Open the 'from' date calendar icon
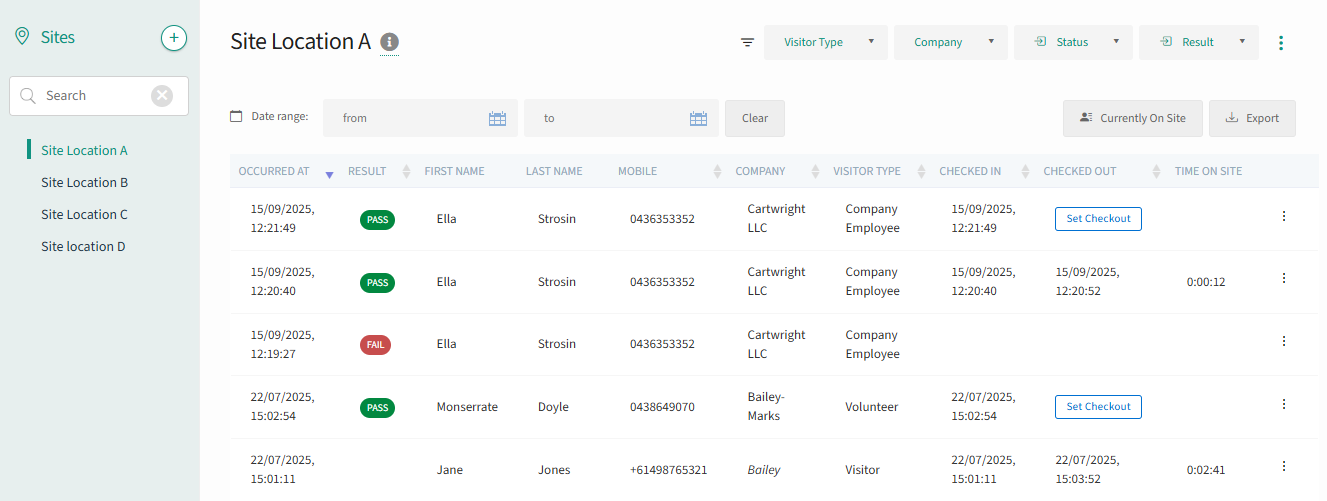 pos(498,119)
